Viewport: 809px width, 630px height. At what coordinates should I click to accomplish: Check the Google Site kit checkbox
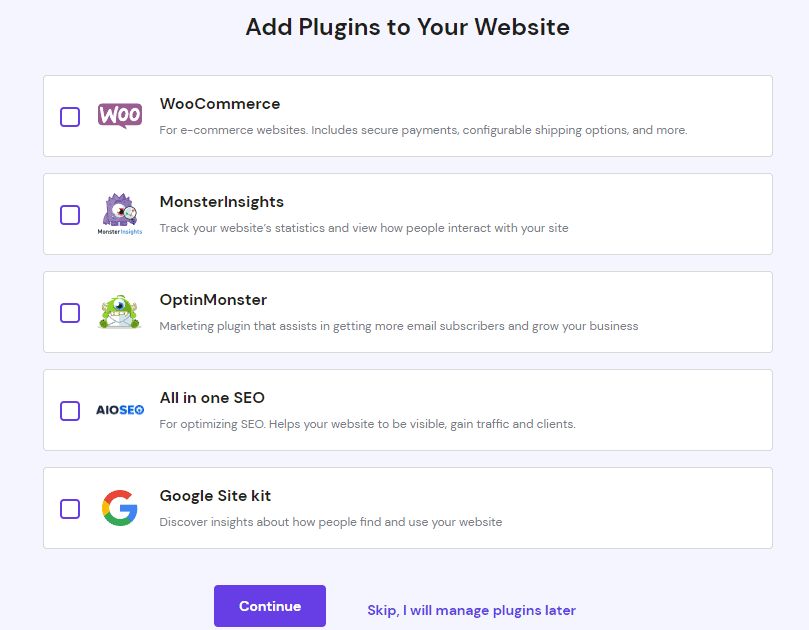(x=70, y=509)
